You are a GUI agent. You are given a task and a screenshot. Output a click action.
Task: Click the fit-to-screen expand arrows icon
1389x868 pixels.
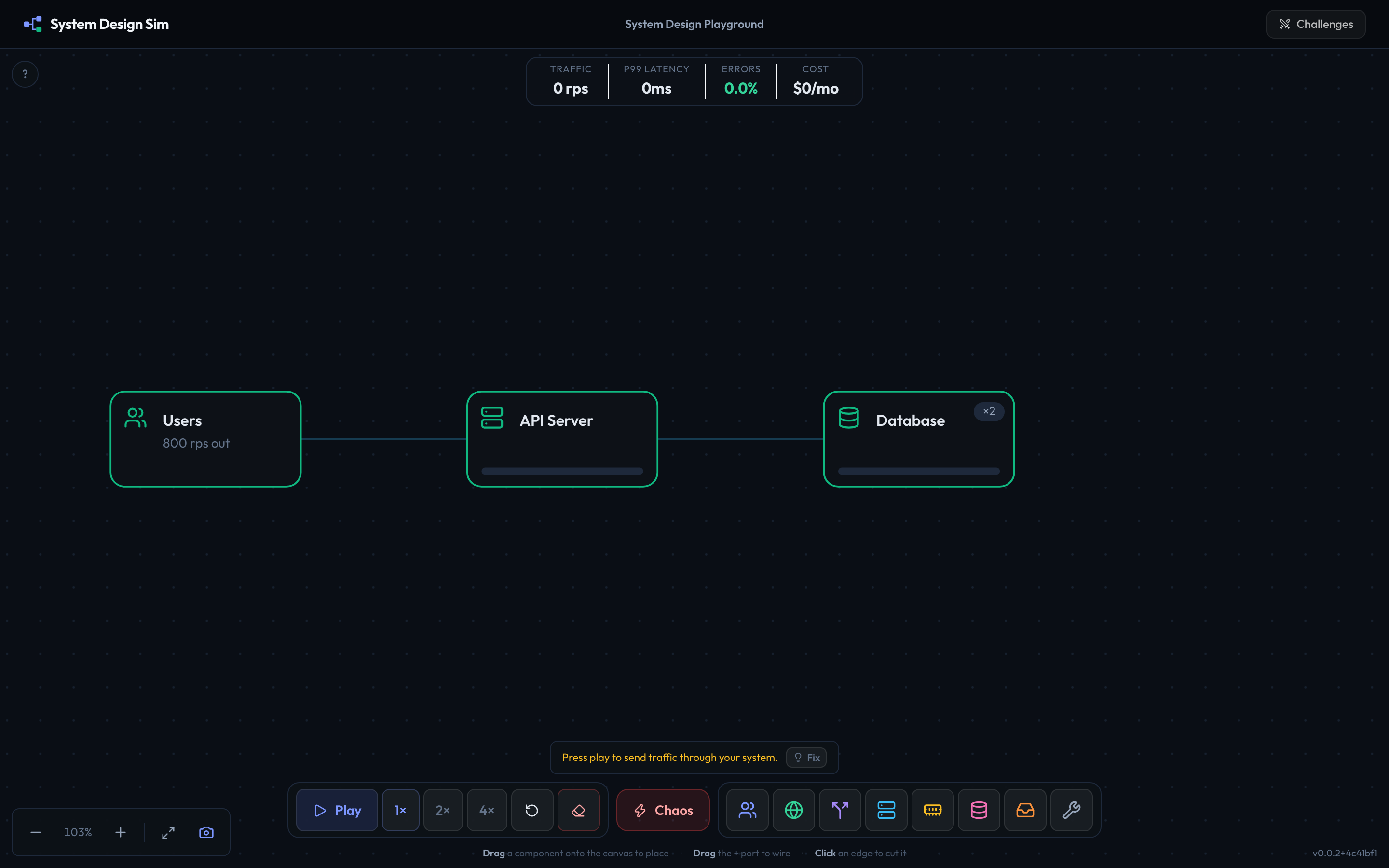168,832
